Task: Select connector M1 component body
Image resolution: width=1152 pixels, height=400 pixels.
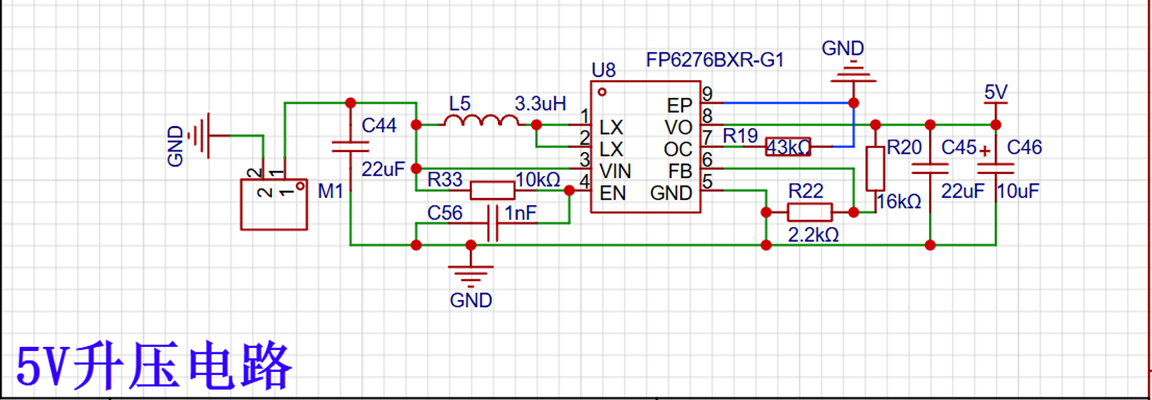Action: point(274,203)
